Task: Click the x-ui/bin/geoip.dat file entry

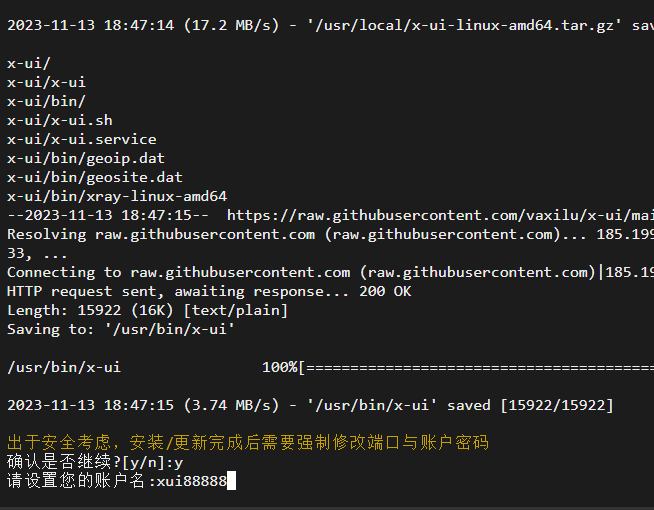Action: pos(86,158)
